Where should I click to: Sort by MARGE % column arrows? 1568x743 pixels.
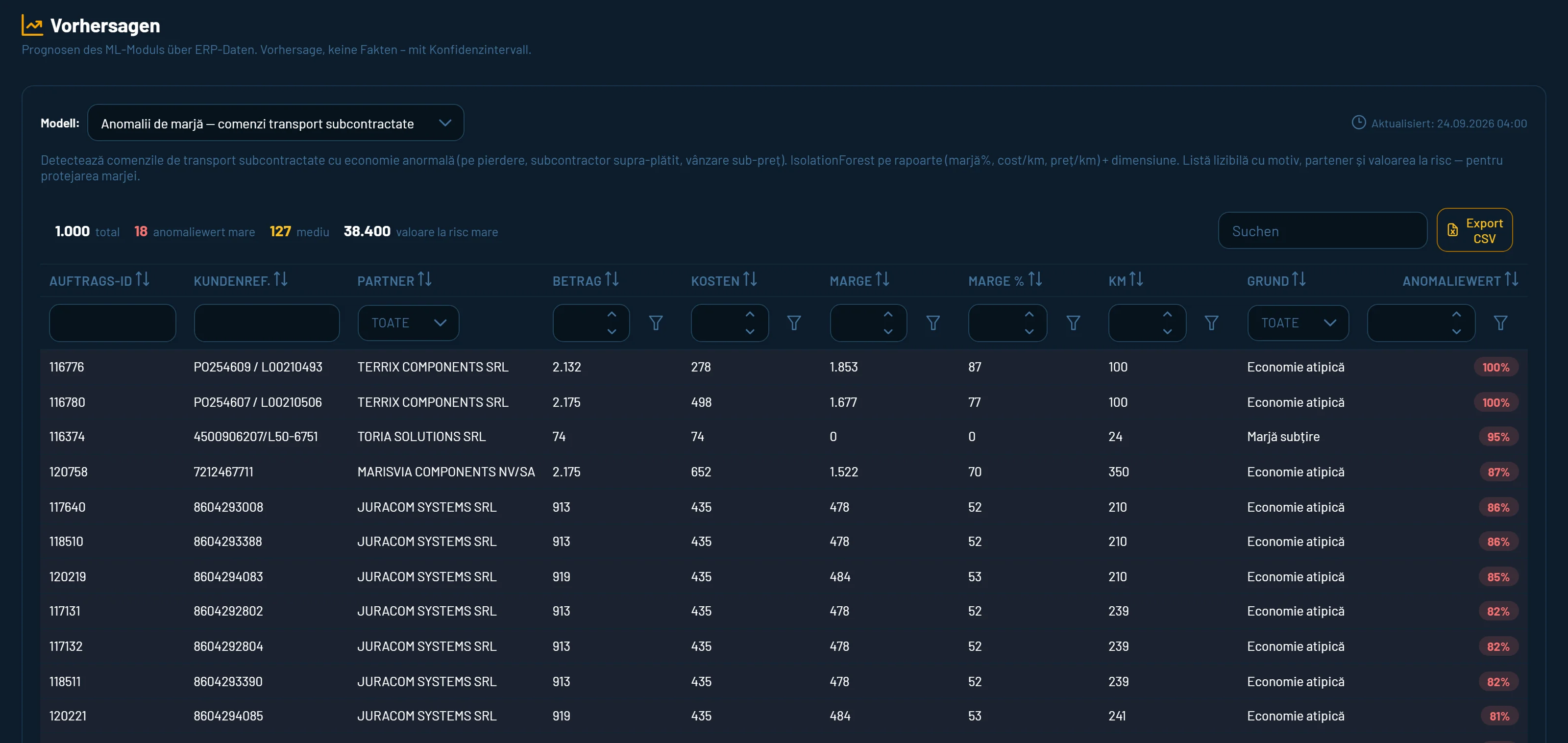point(1035,279)
